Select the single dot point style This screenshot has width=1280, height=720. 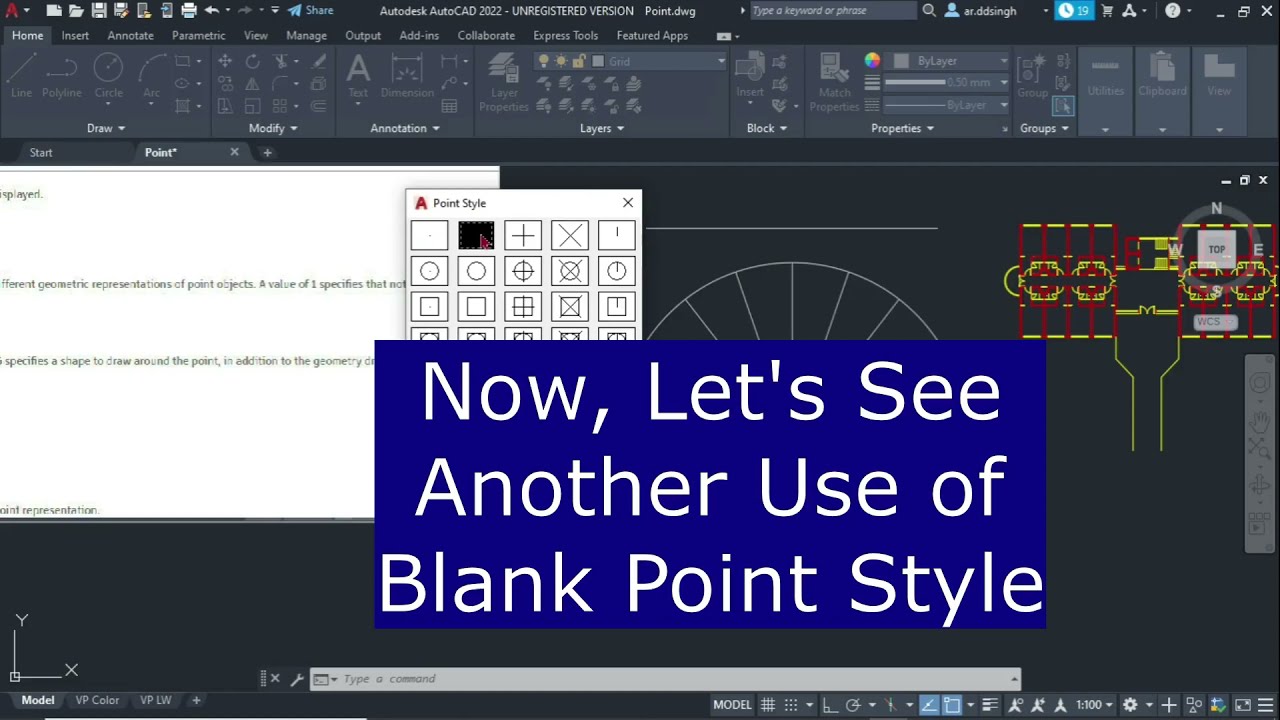point(429,235)
